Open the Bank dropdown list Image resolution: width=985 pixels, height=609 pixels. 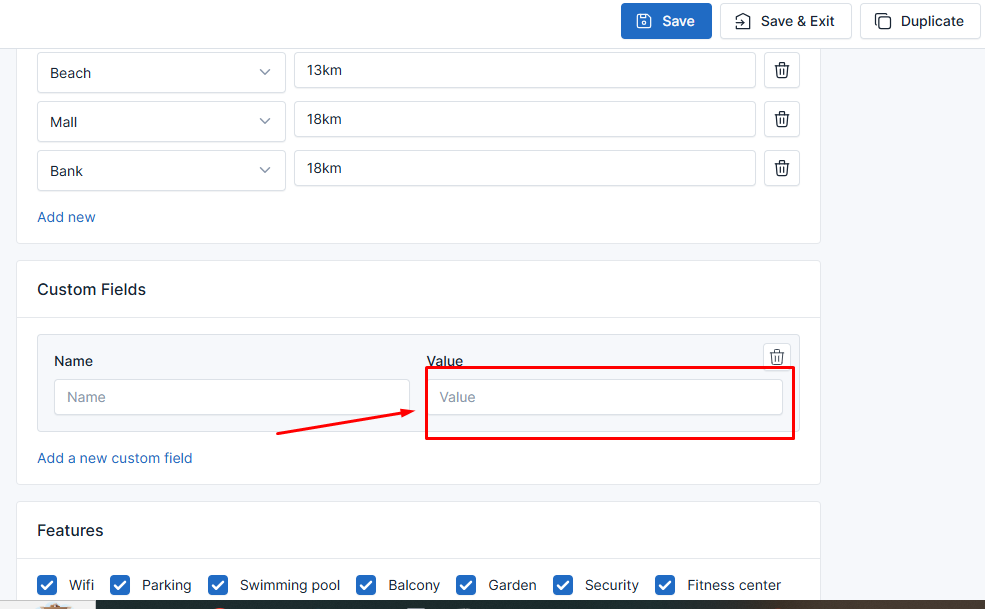point(161,171)
